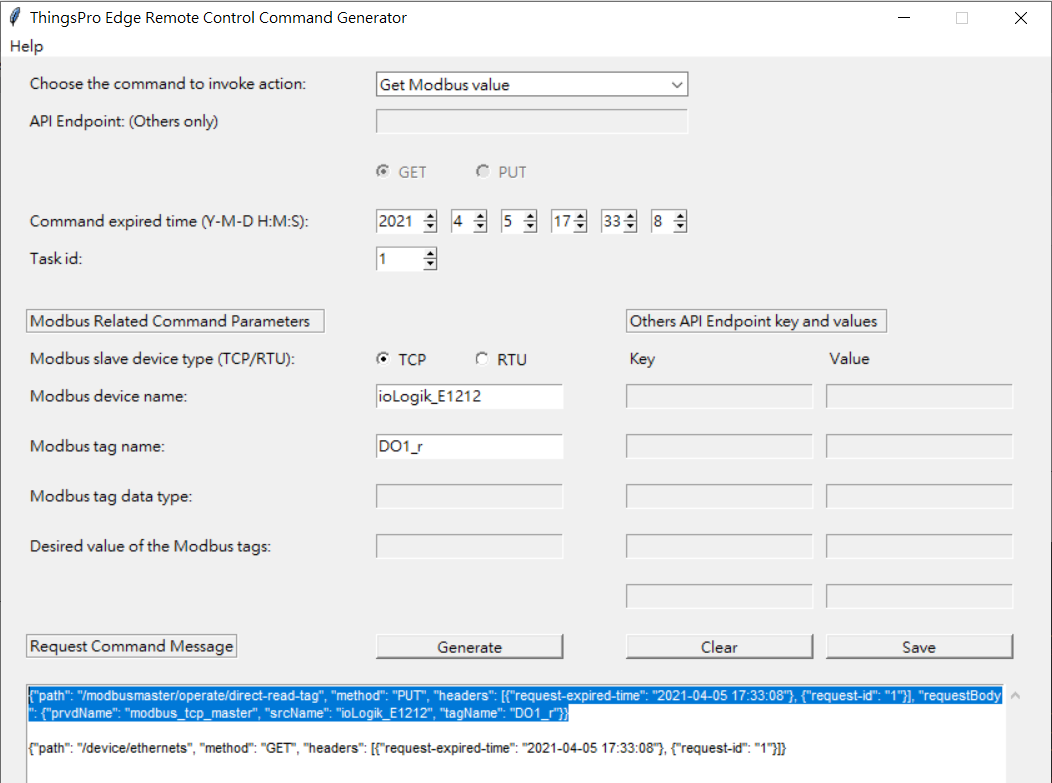This screenshot has width=1052, height=783.
Task: Save the request command message
Action: [919, 646]
